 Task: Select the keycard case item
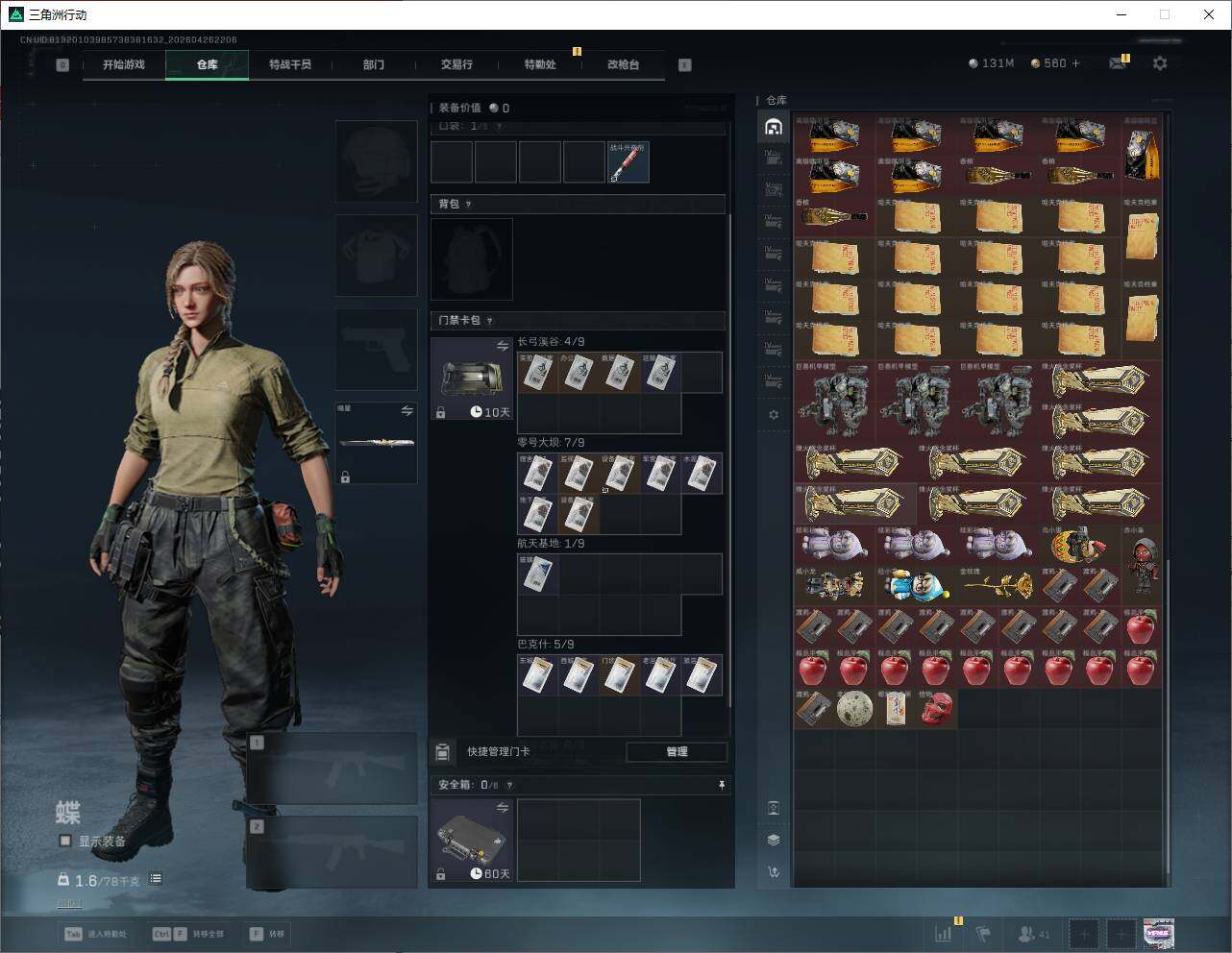coord(472,379)
